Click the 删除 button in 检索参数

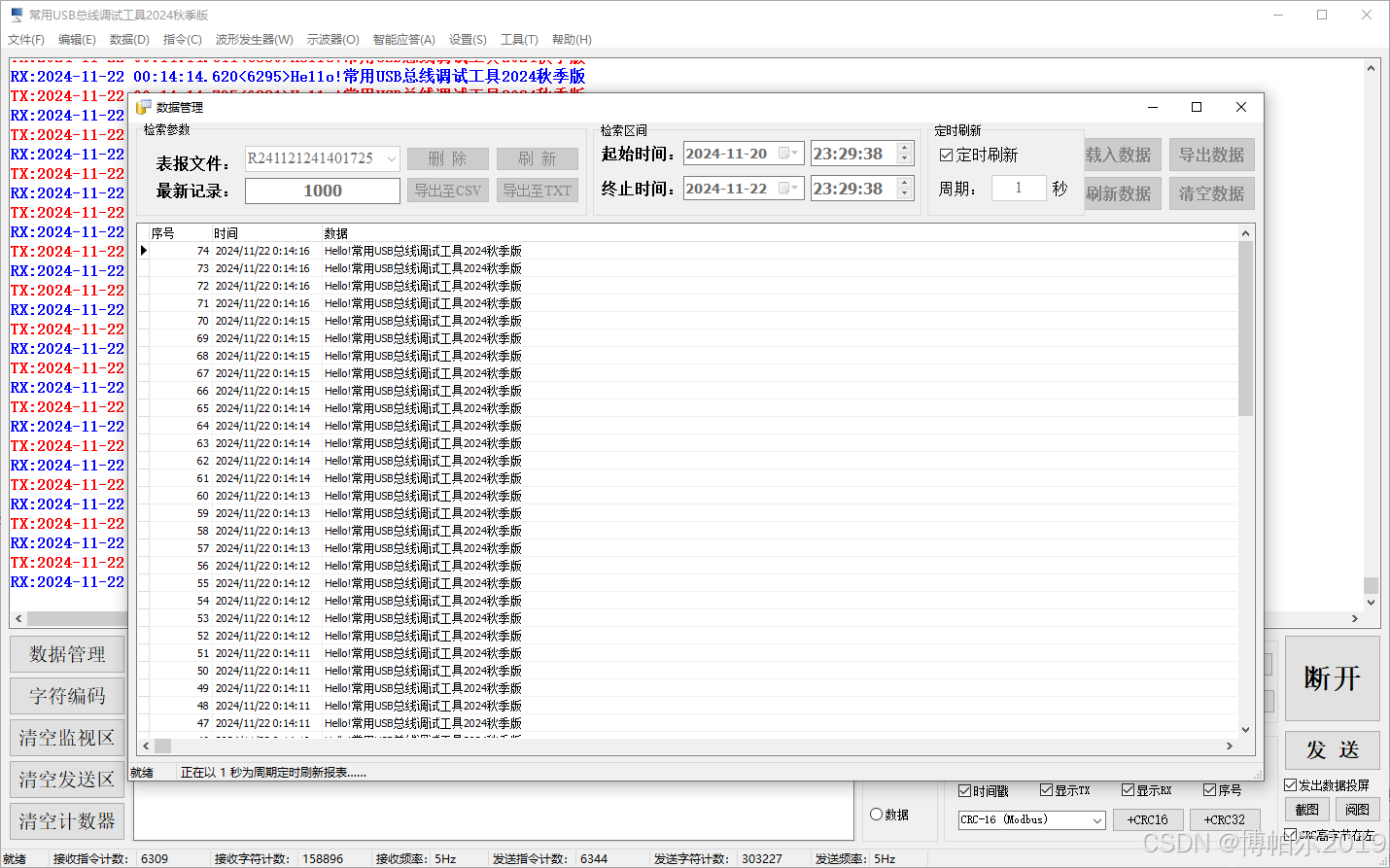click(x=448, y=158)
